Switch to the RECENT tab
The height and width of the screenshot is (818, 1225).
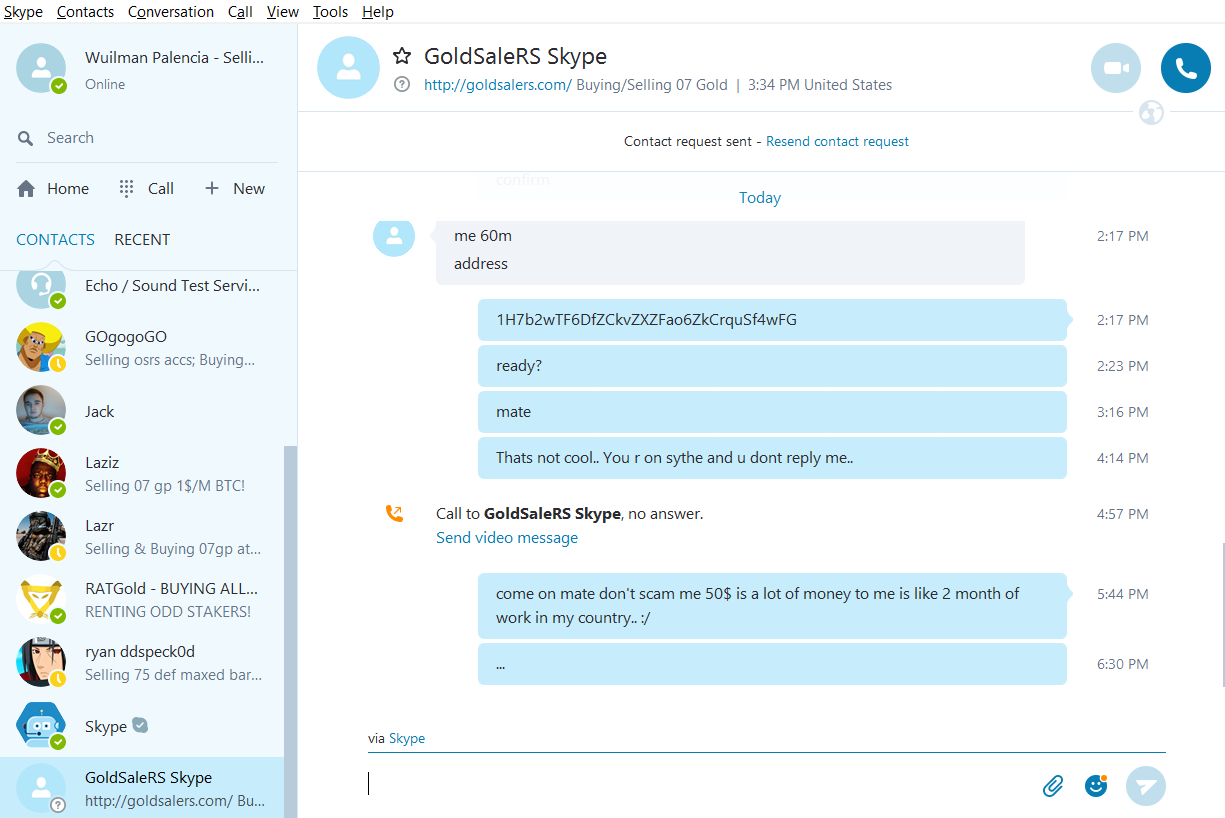[142, 240]
